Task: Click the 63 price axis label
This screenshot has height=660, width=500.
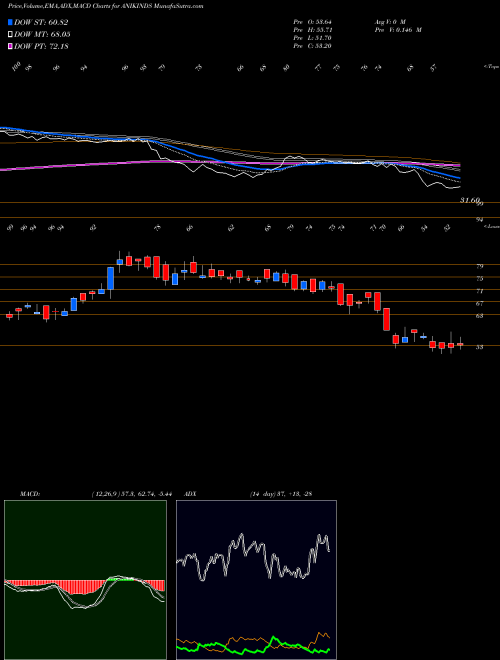Action: click(479, 315)
